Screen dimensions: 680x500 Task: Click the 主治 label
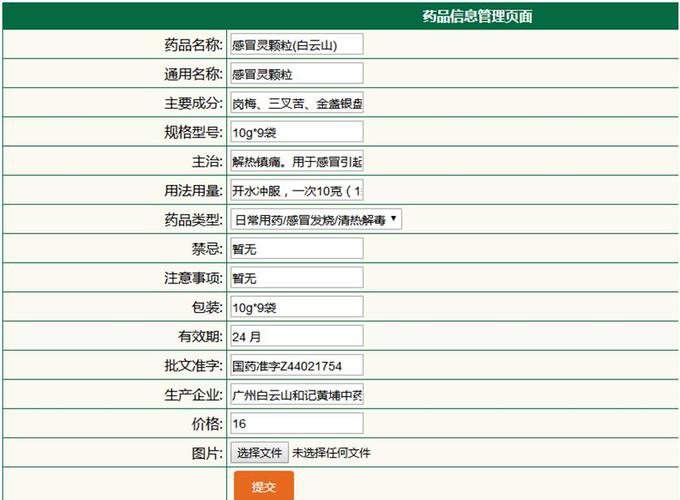[207, 161]
